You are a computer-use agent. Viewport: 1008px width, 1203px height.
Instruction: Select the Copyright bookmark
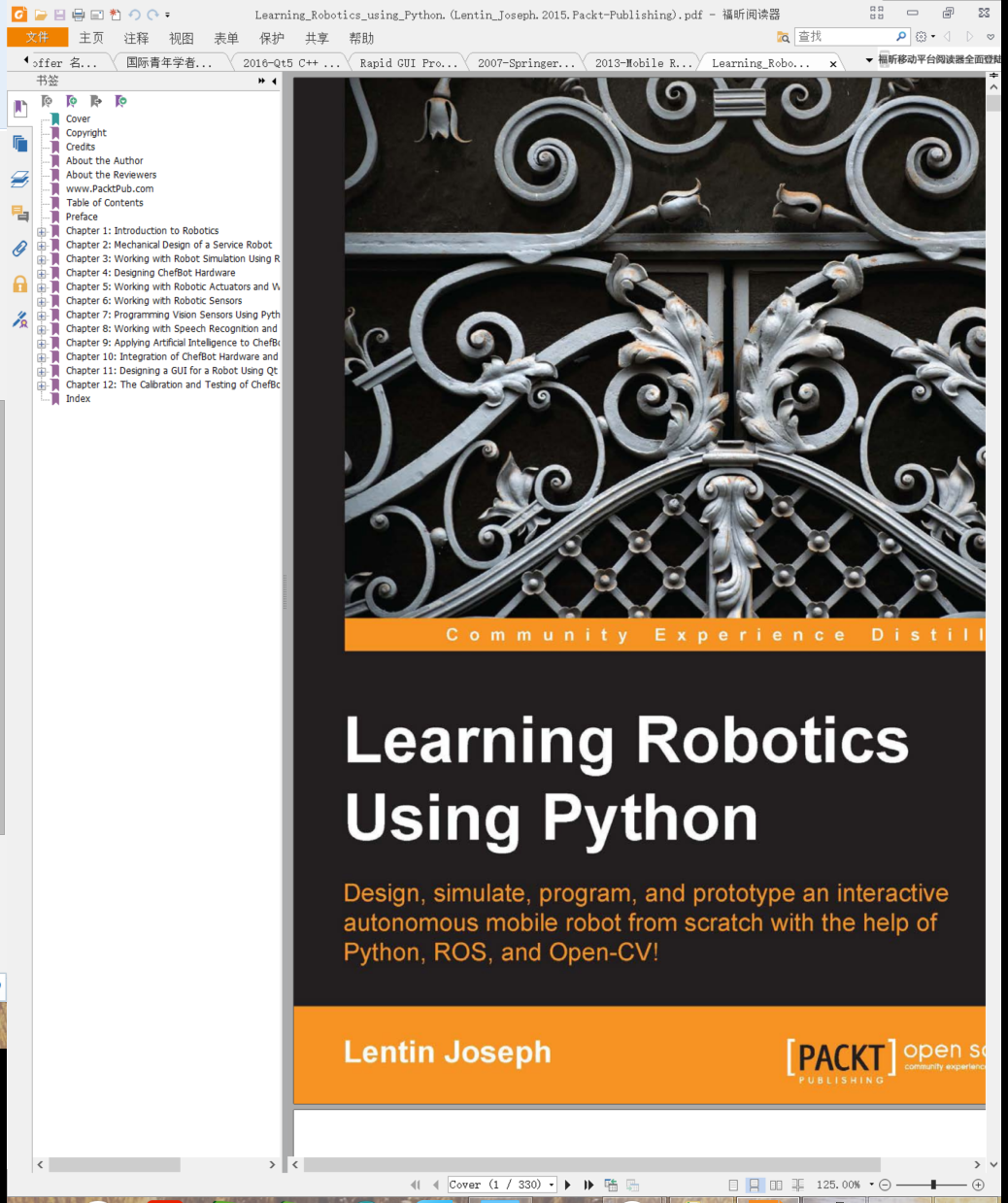point(86,133)
